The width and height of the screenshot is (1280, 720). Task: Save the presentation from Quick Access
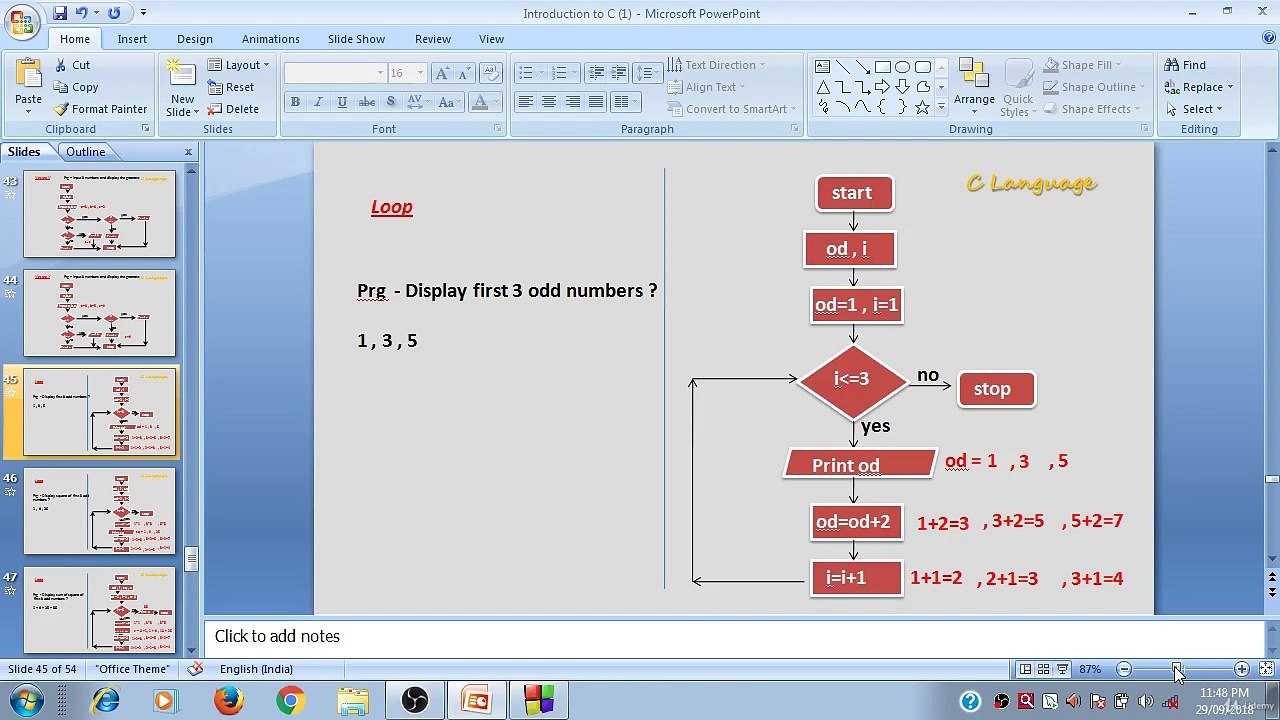[x=60, y=13]
